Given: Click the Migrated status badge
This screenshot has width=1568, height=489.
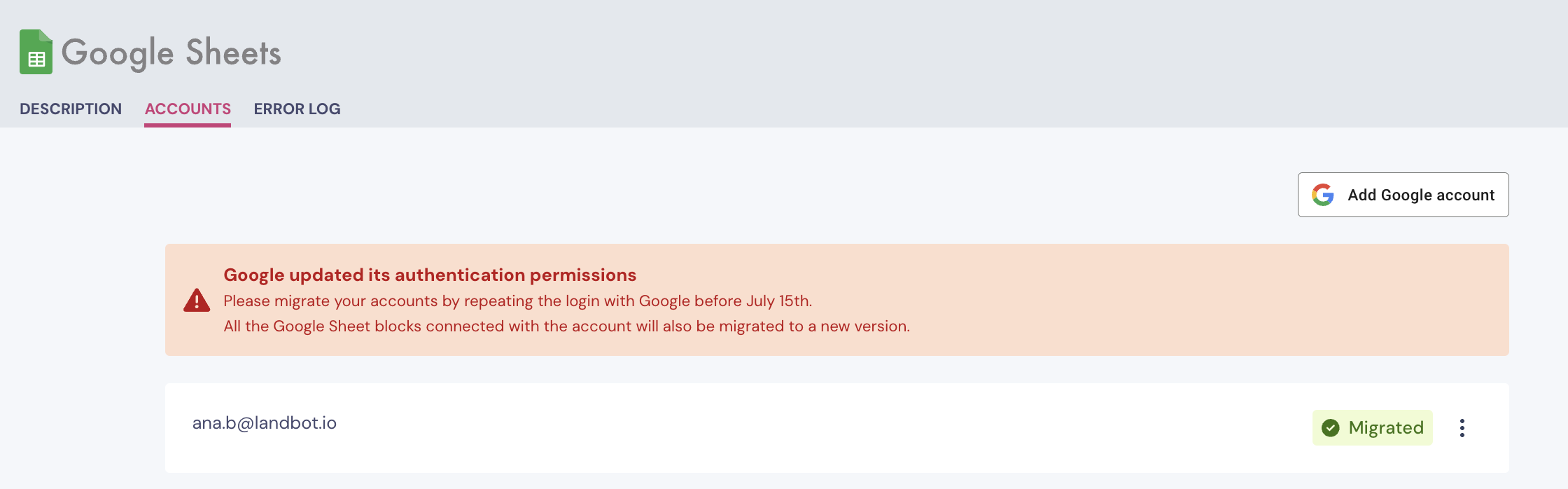Looking at the screenshot, I should [x=1373, y=427].
